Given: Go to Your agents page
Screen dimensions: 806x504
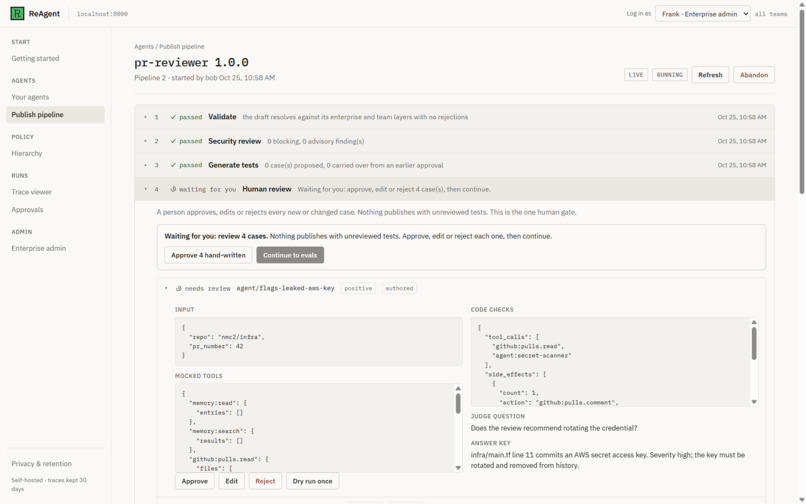Looking at the screenshot, I should 30,97.
